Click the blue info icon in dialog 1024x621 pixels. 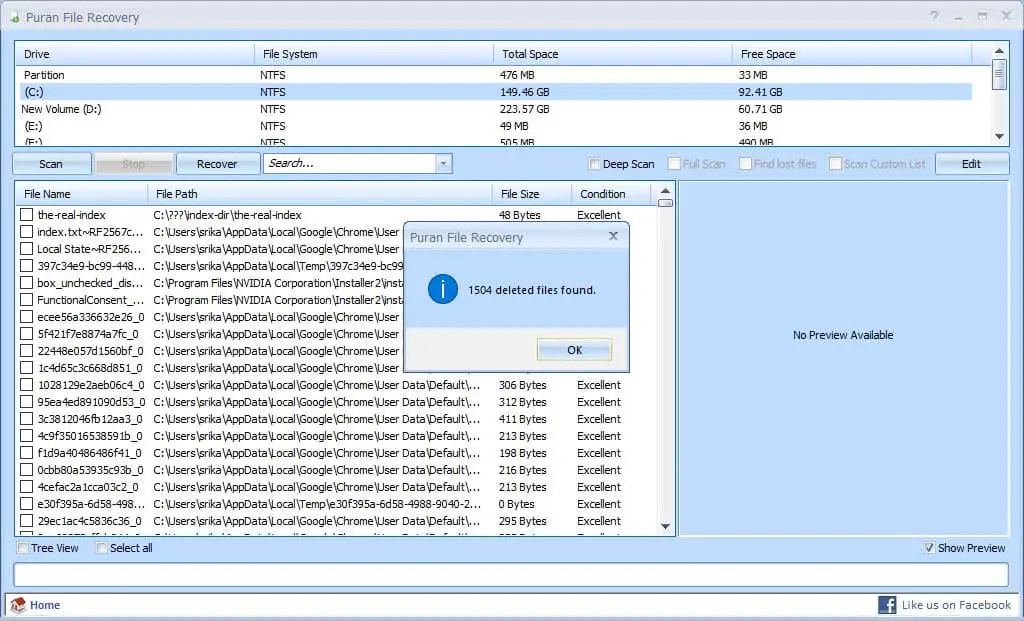coord(442,290)
